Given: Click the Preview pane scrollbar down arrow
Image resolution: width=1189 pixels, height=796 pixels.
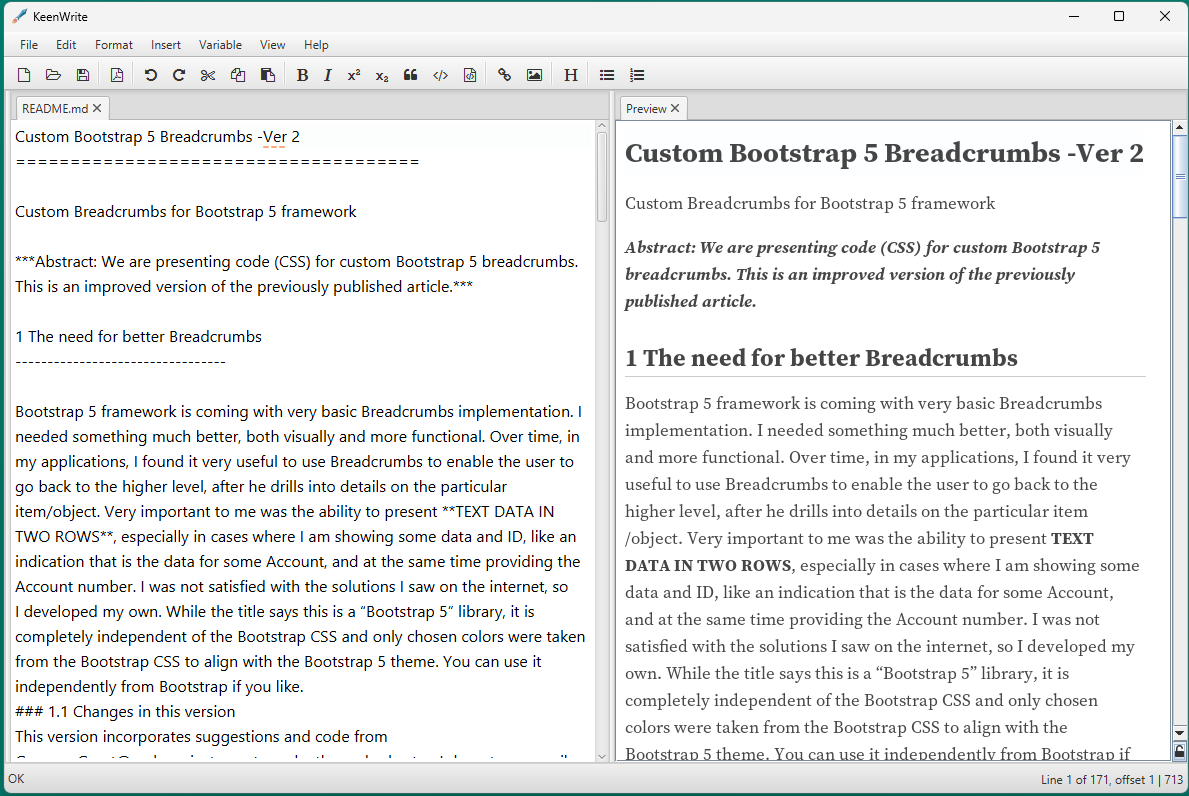Looking at the screenshot, I should coord(1179,732).
